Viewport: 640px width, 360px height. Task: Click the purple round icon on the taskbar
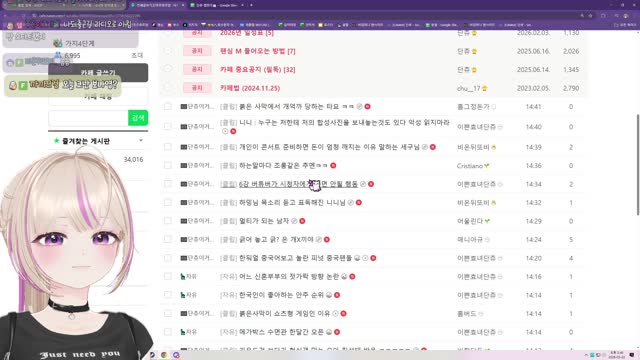176,355
